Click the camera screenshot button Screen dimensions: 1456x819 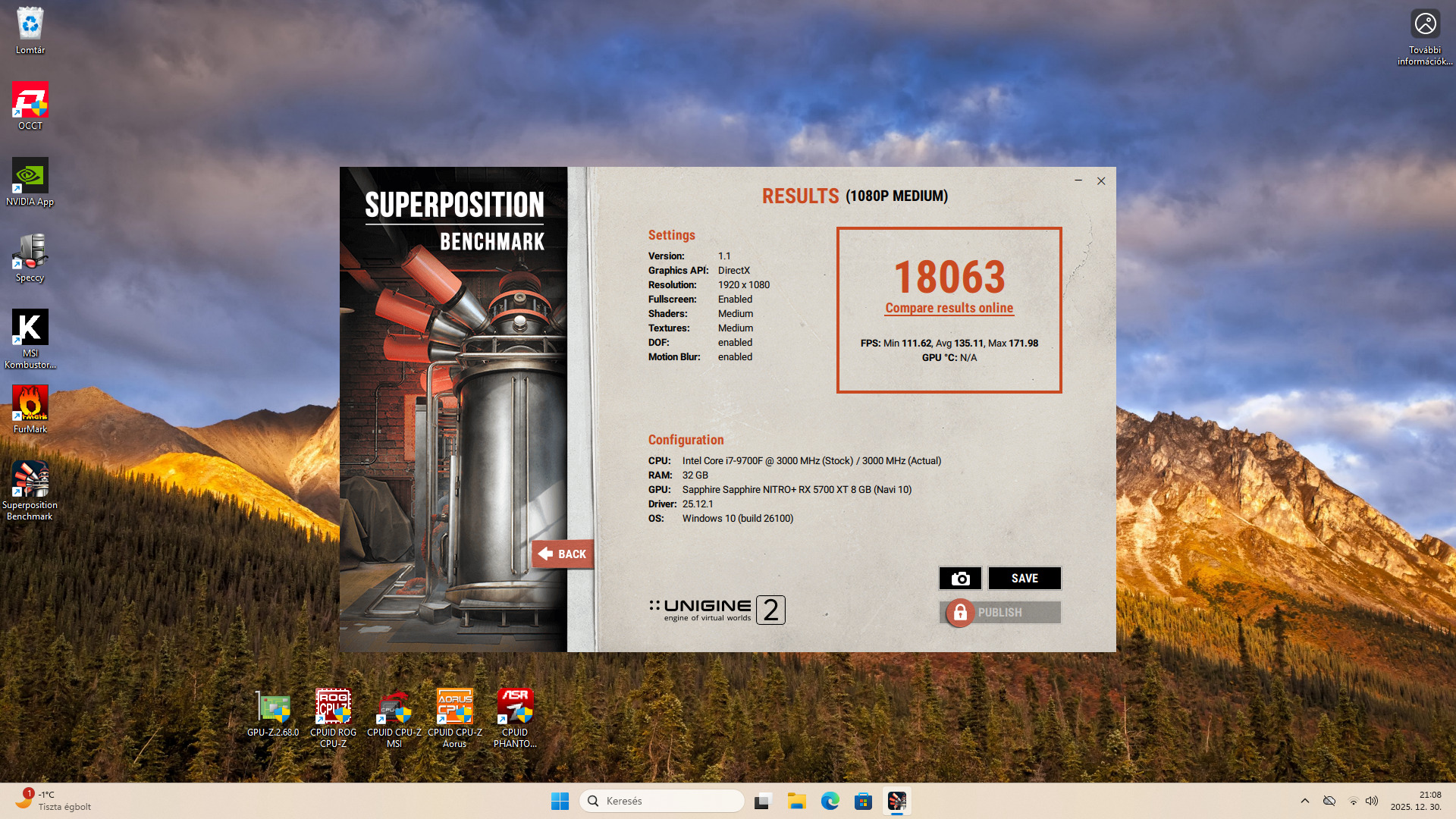click(960, 579)
